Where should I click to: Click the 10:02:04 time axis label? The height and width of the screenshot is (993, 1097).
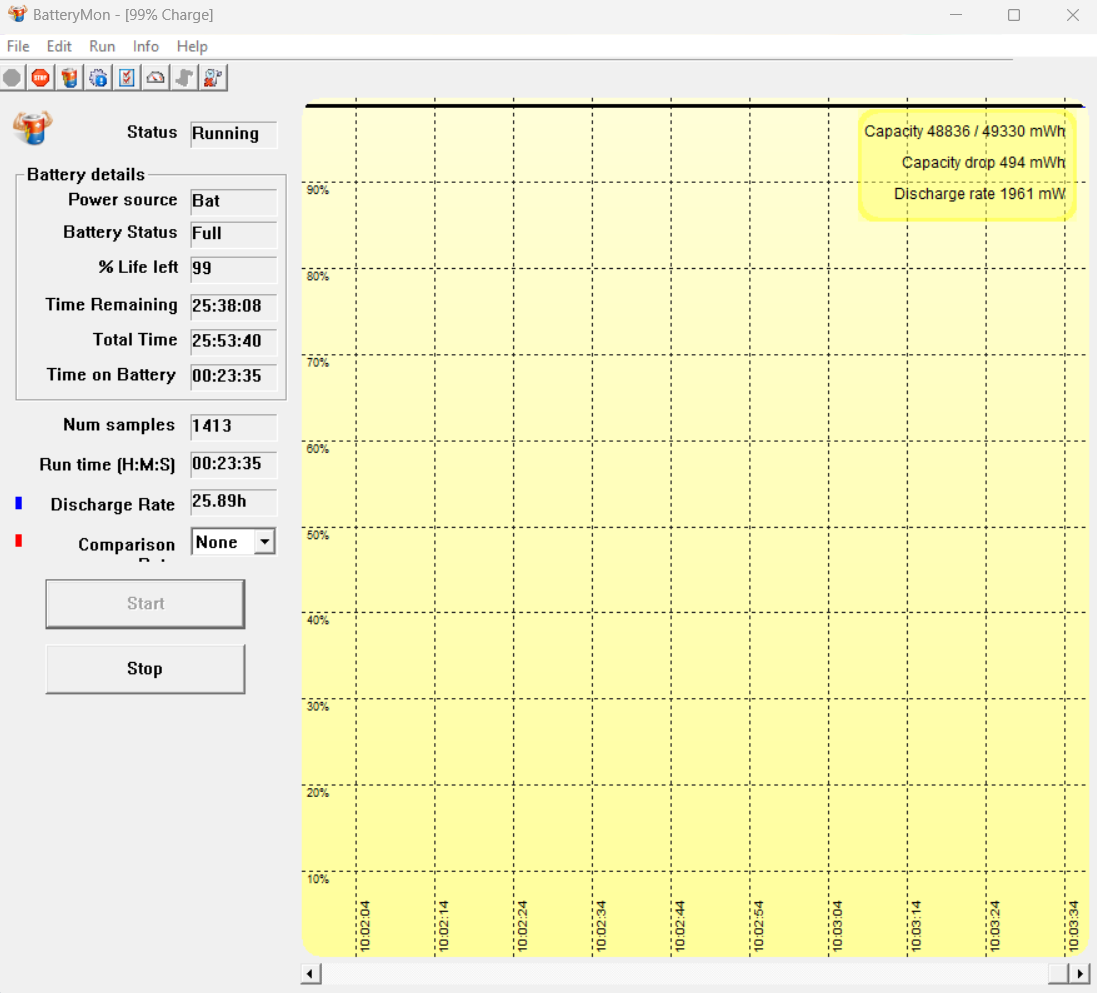coord(365,926)
